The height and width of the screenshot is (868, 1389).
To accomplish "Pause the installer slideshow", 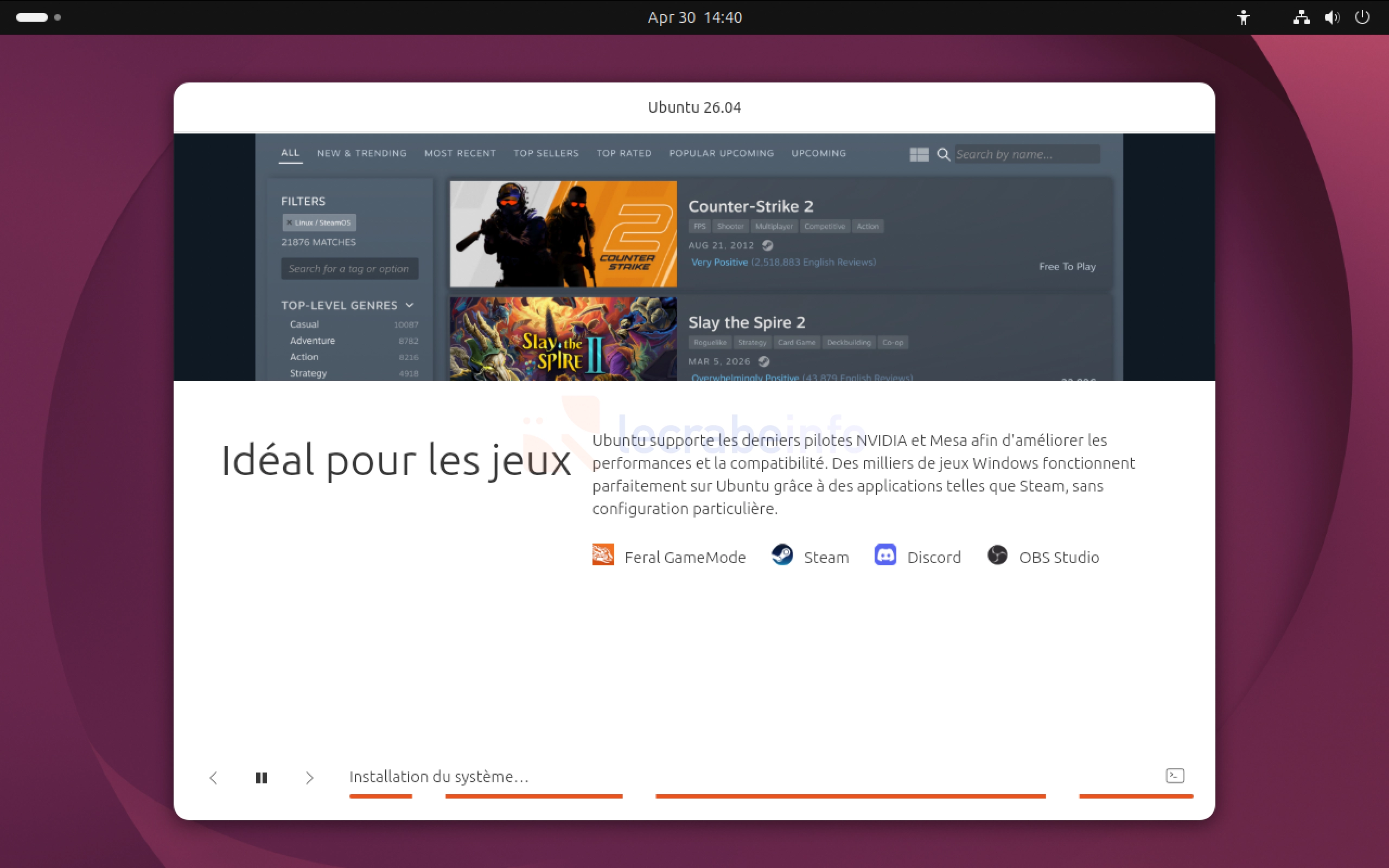I will 261,777.
